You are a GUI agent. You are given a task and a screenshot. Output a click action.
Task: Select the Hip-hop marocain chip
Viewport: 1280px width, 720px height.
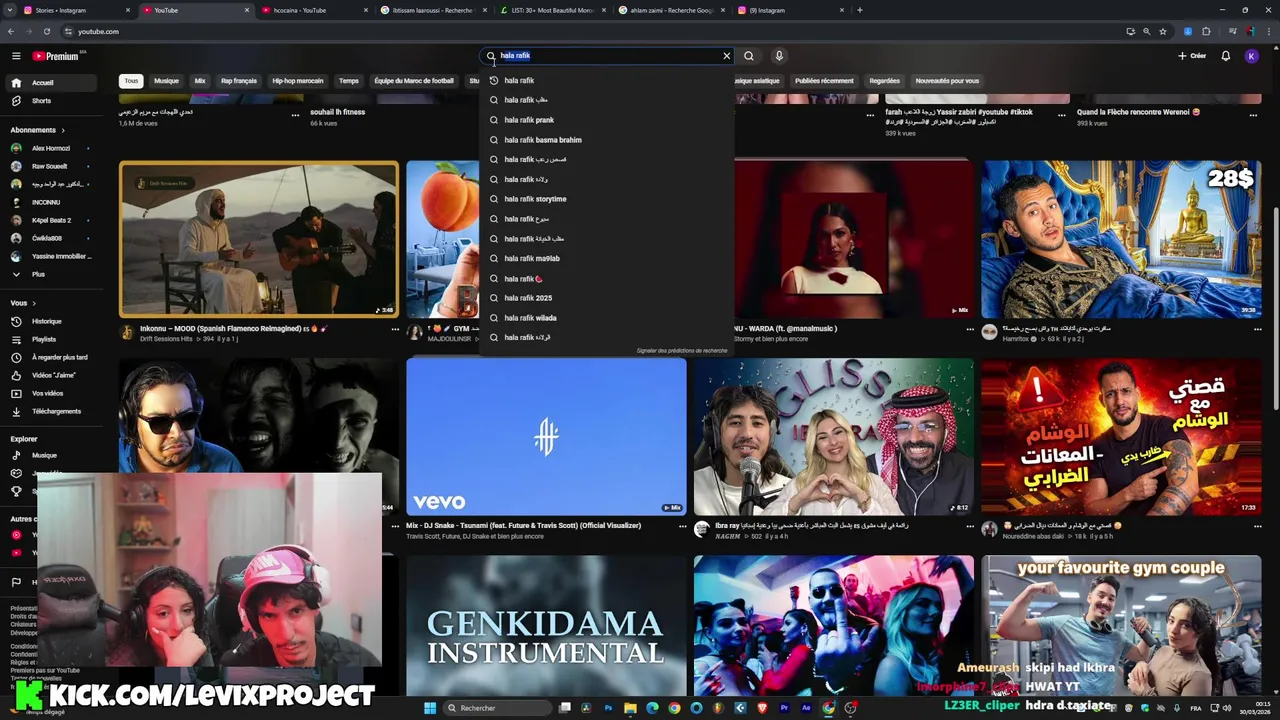298,81
